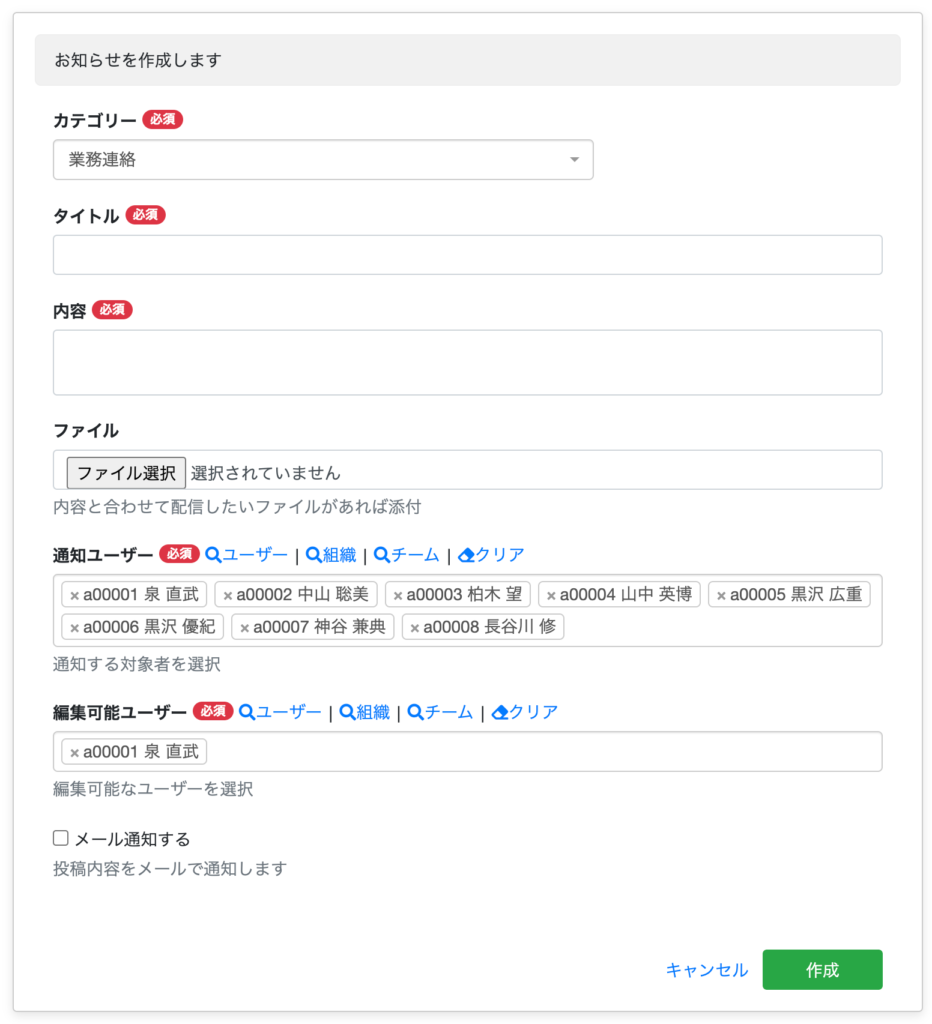Enable the メール通知する checkbox
932x1024 pixels.
pos(61,838)
